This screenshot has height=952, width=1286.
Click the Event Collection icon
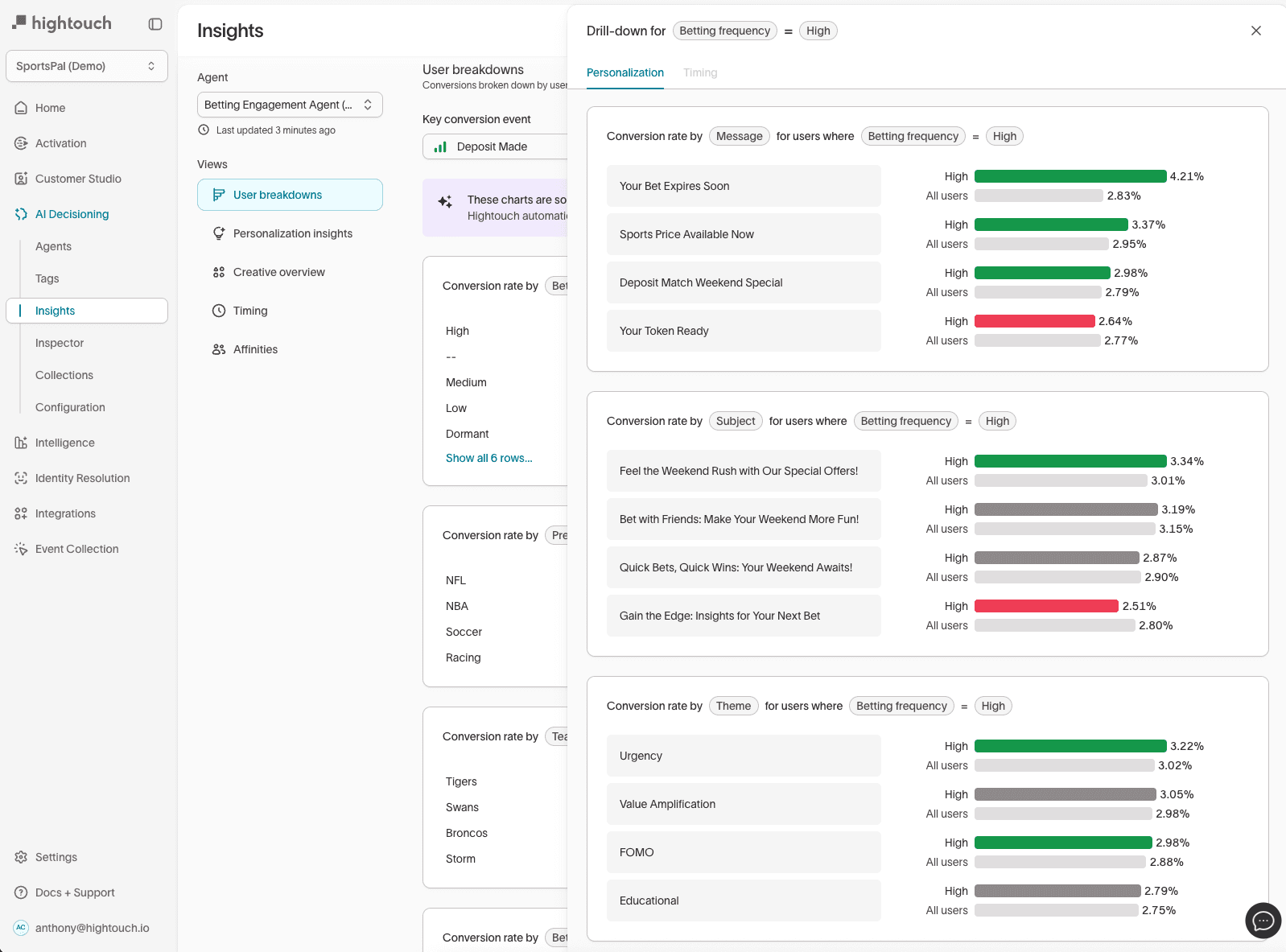coord(21,549)
